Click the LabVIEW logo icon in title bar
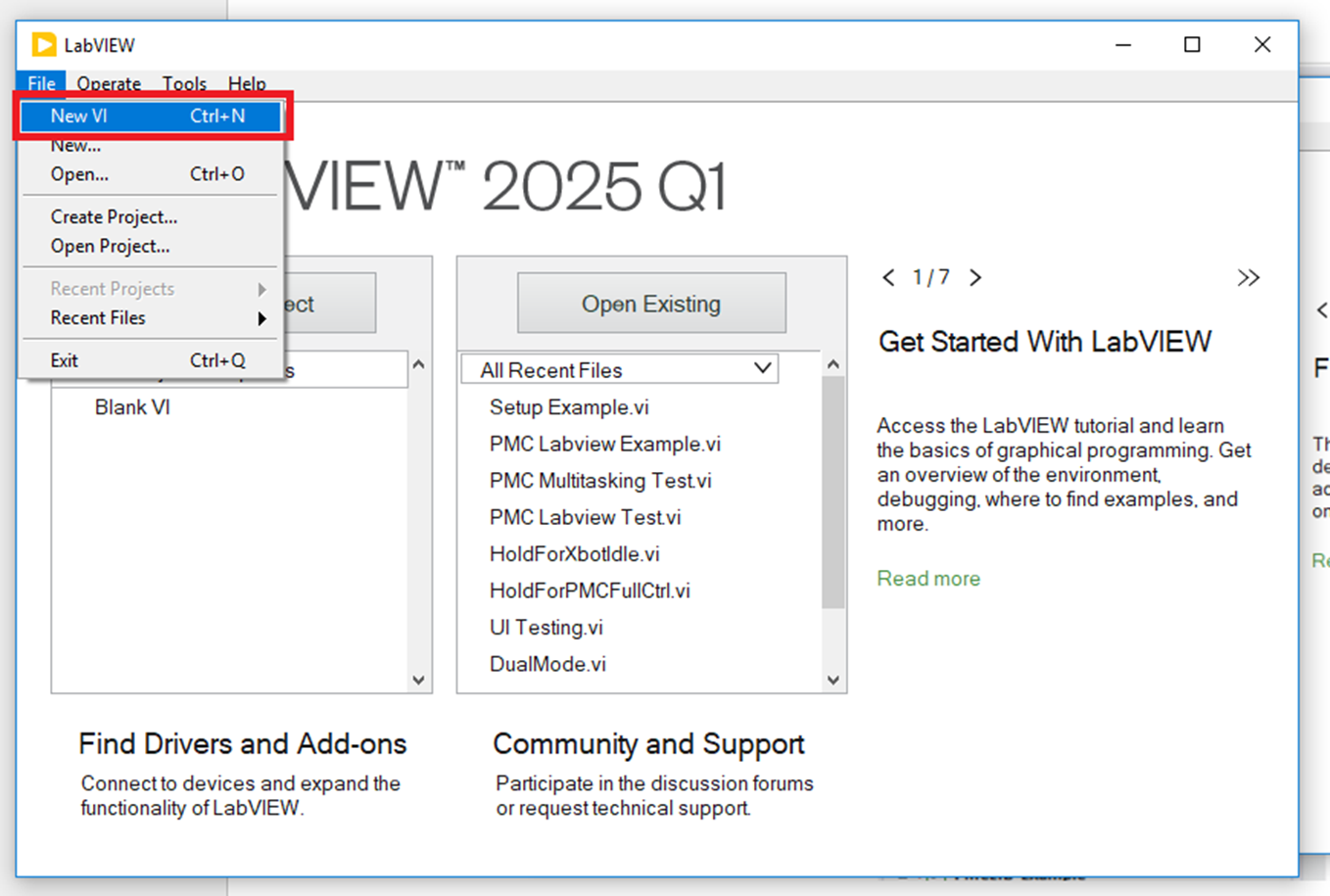This screenshot has height=896, width=1330. point(44,45)
